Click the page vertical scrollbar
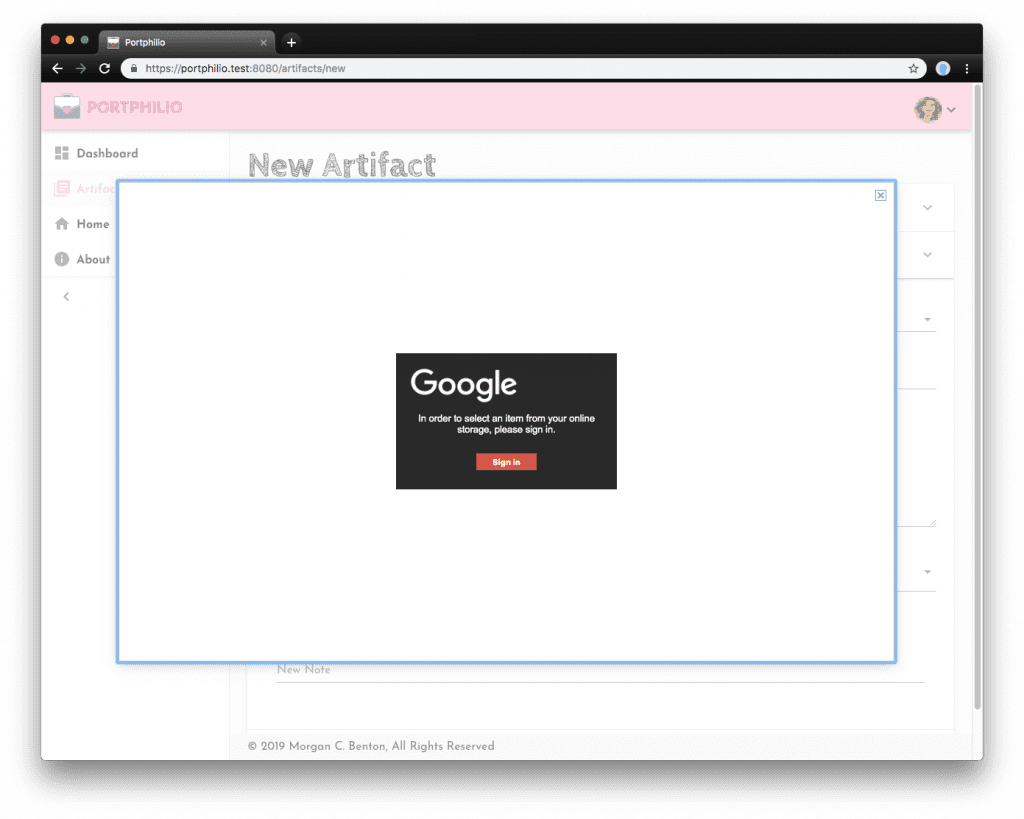1024x819 pixels. (x=978, y=396)
